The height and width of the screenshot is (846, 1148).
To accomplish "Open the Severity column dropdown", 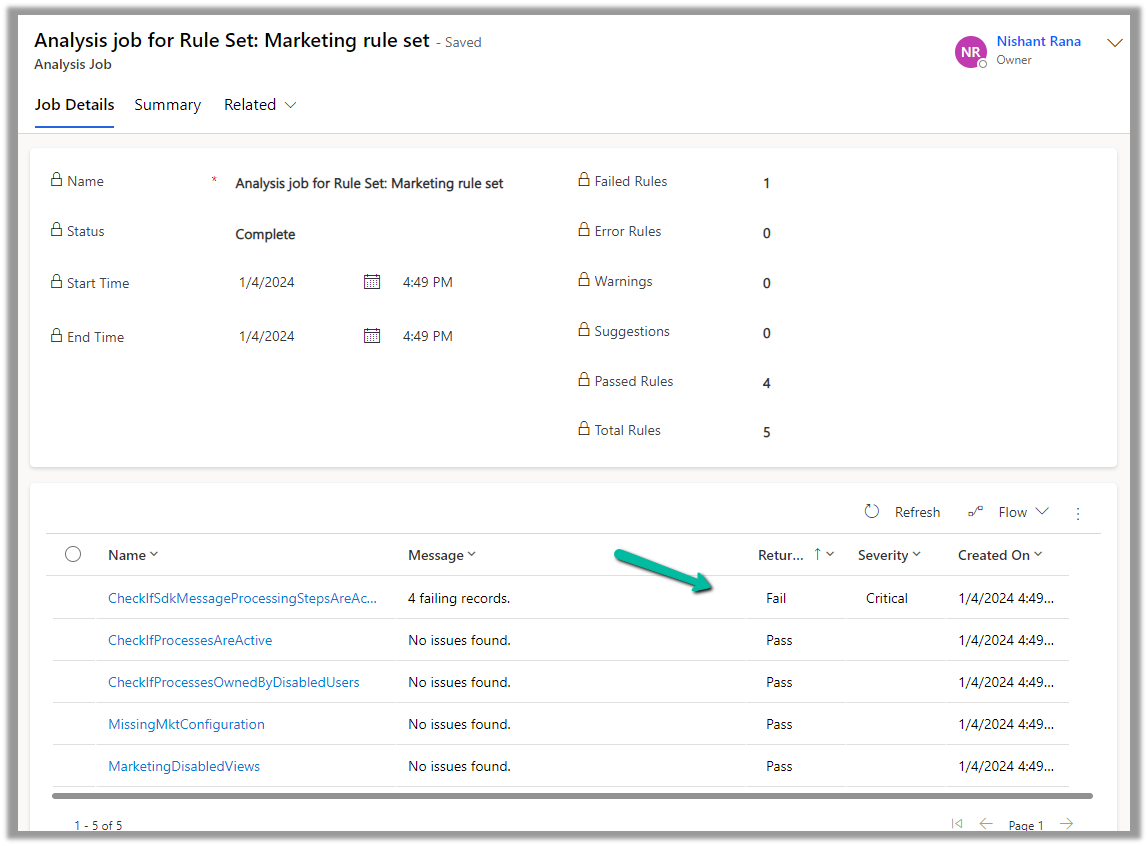I will [889, 555].
